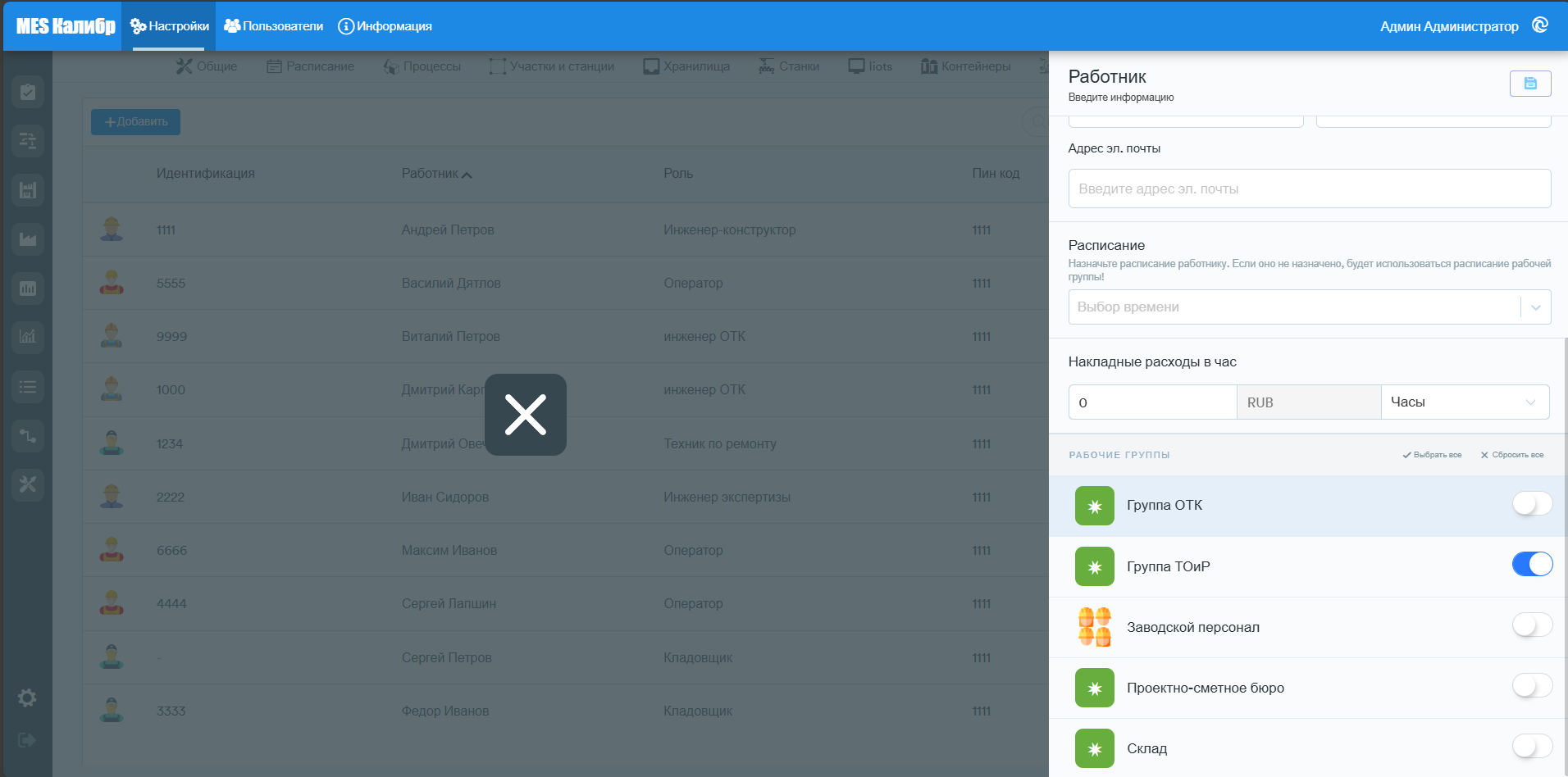Open the Пользователи menu
Viewport: 1568px width, 777px height.
point(274,26)
